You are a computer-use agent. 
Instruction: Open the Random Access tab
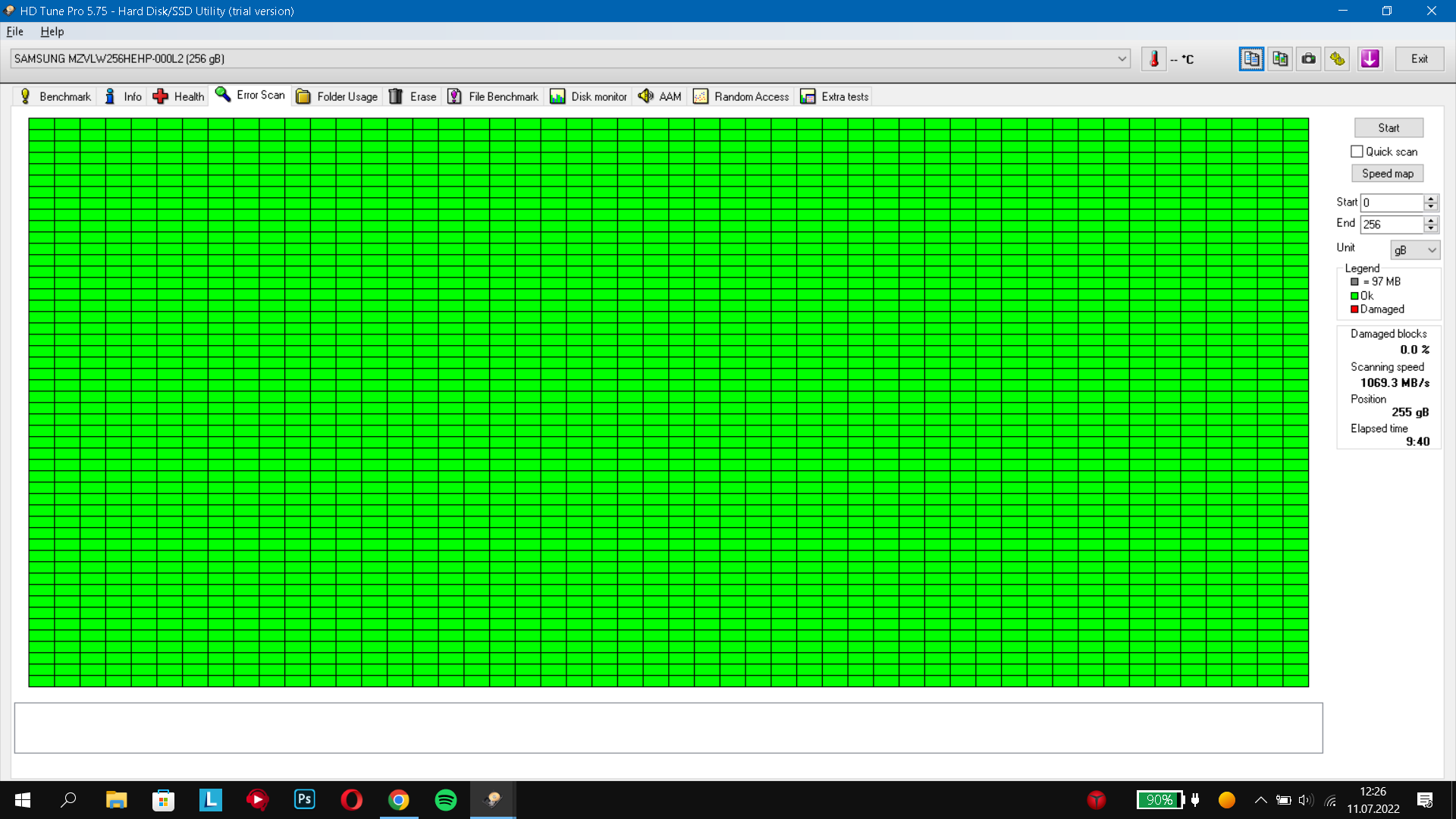741,96
